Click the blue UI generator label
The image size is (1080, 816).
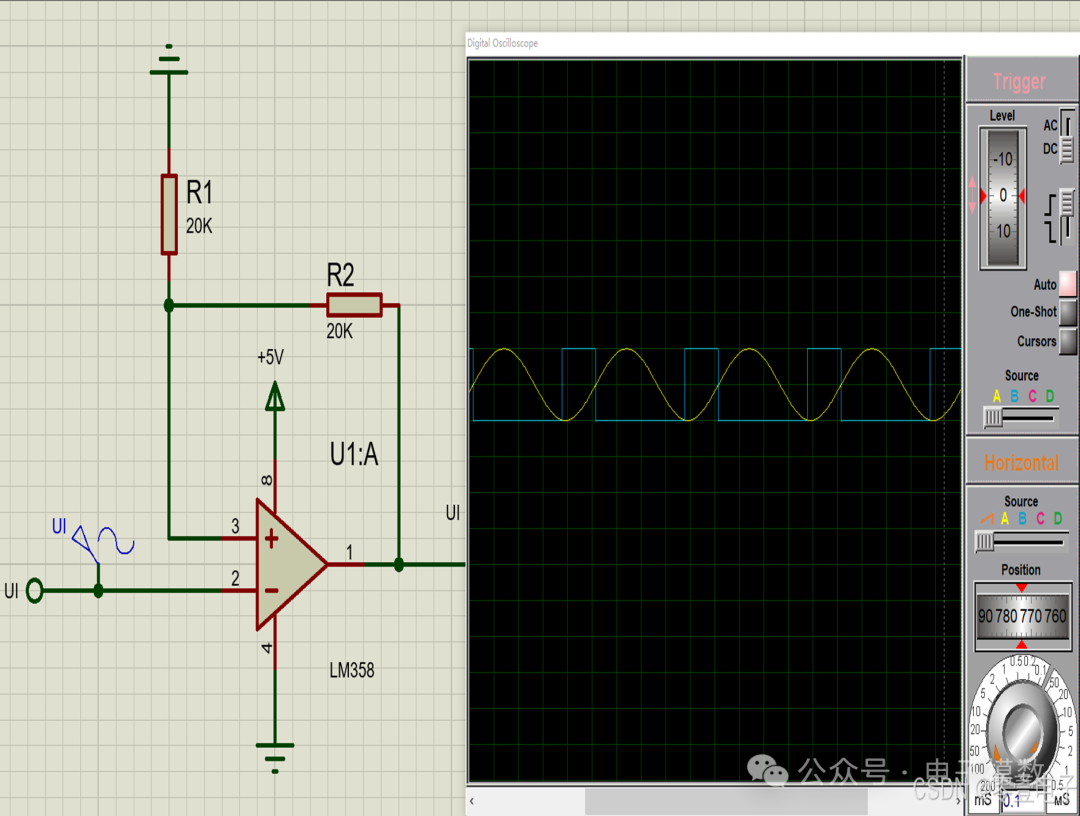pos(59,527)
